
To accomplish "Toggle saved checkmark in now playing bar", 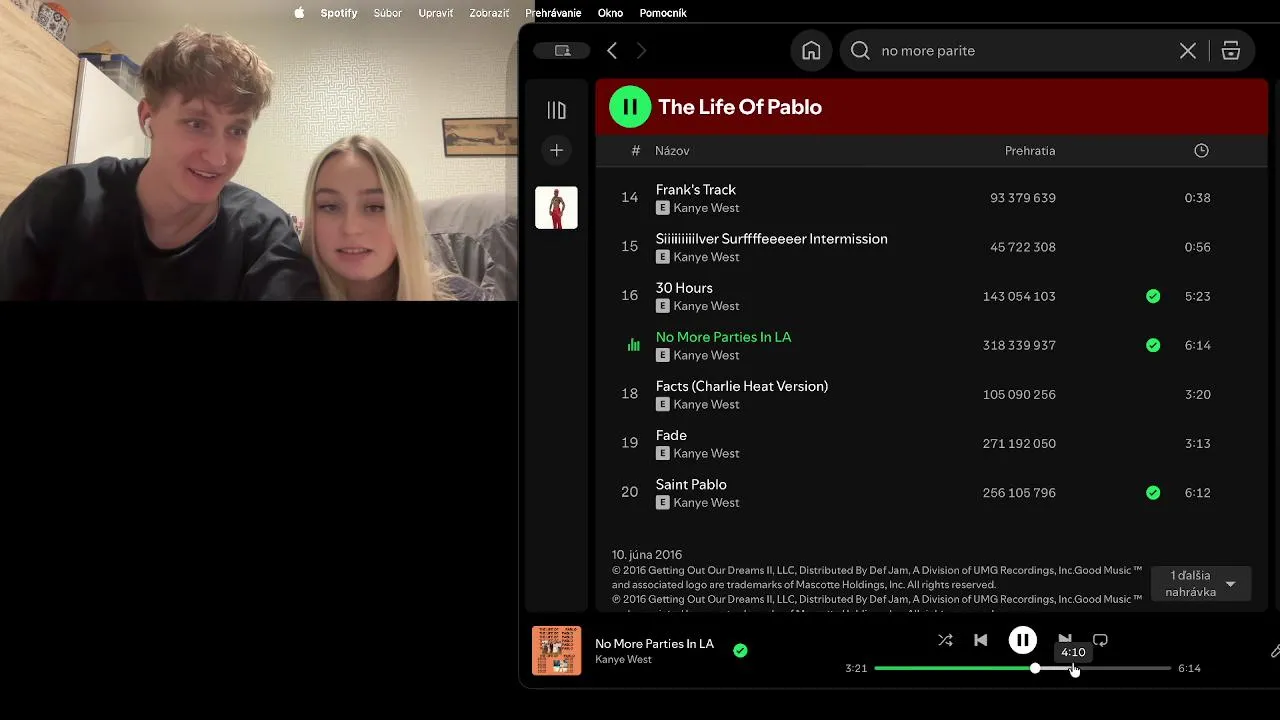I will [x=740, y=650].
